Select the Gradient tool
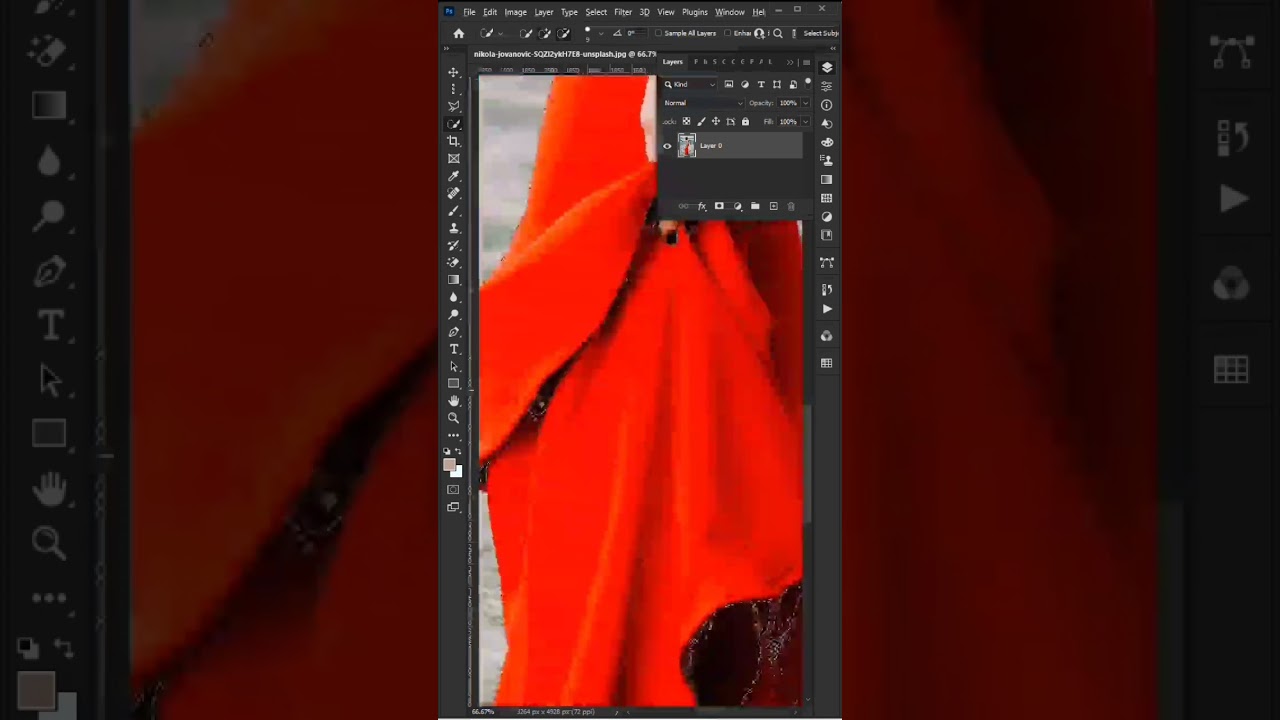Viewport: 1280px width, 720px height. coord(454,280)
